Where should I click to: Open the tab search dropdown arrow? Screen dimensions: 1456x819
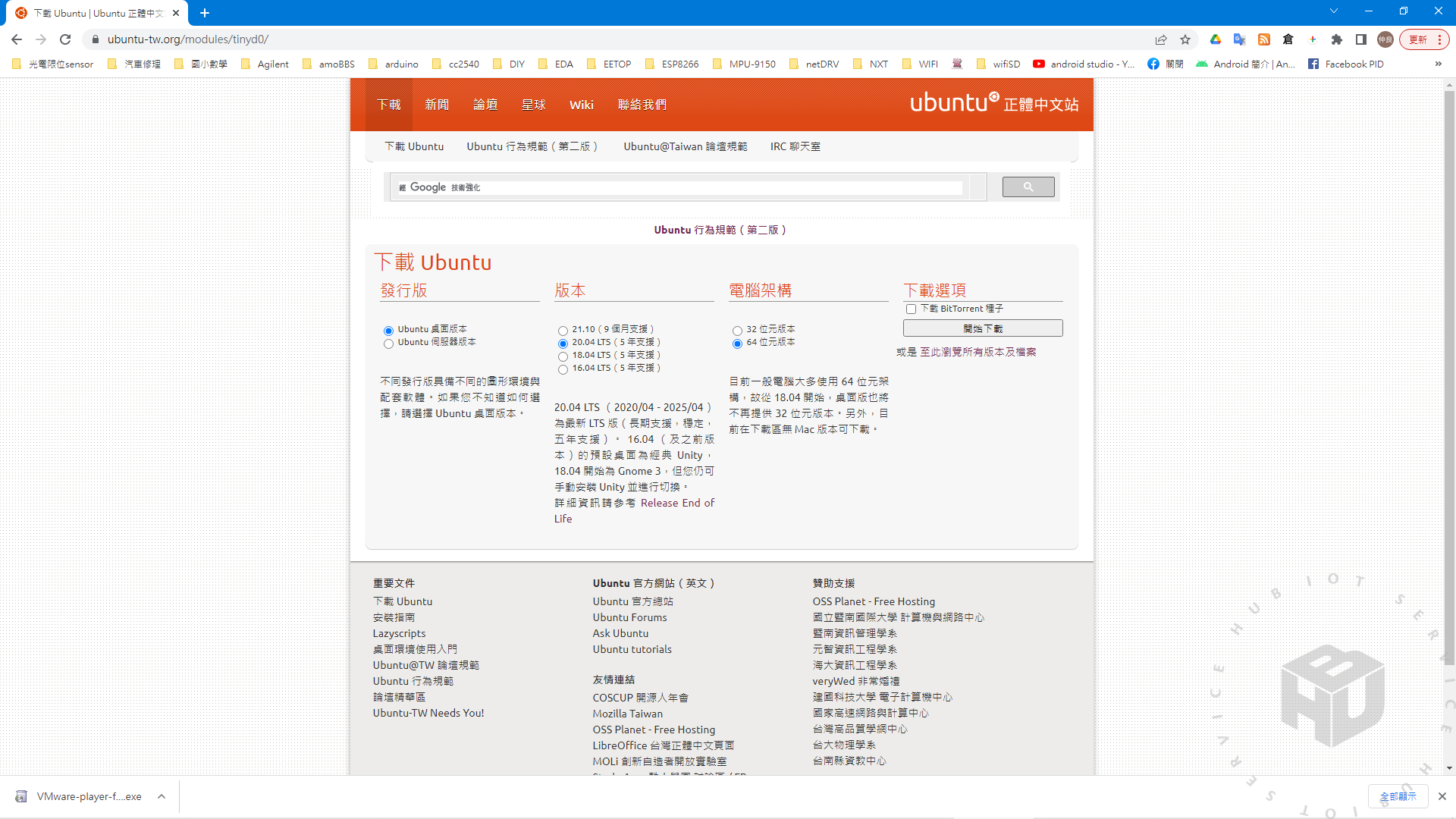1334,11
